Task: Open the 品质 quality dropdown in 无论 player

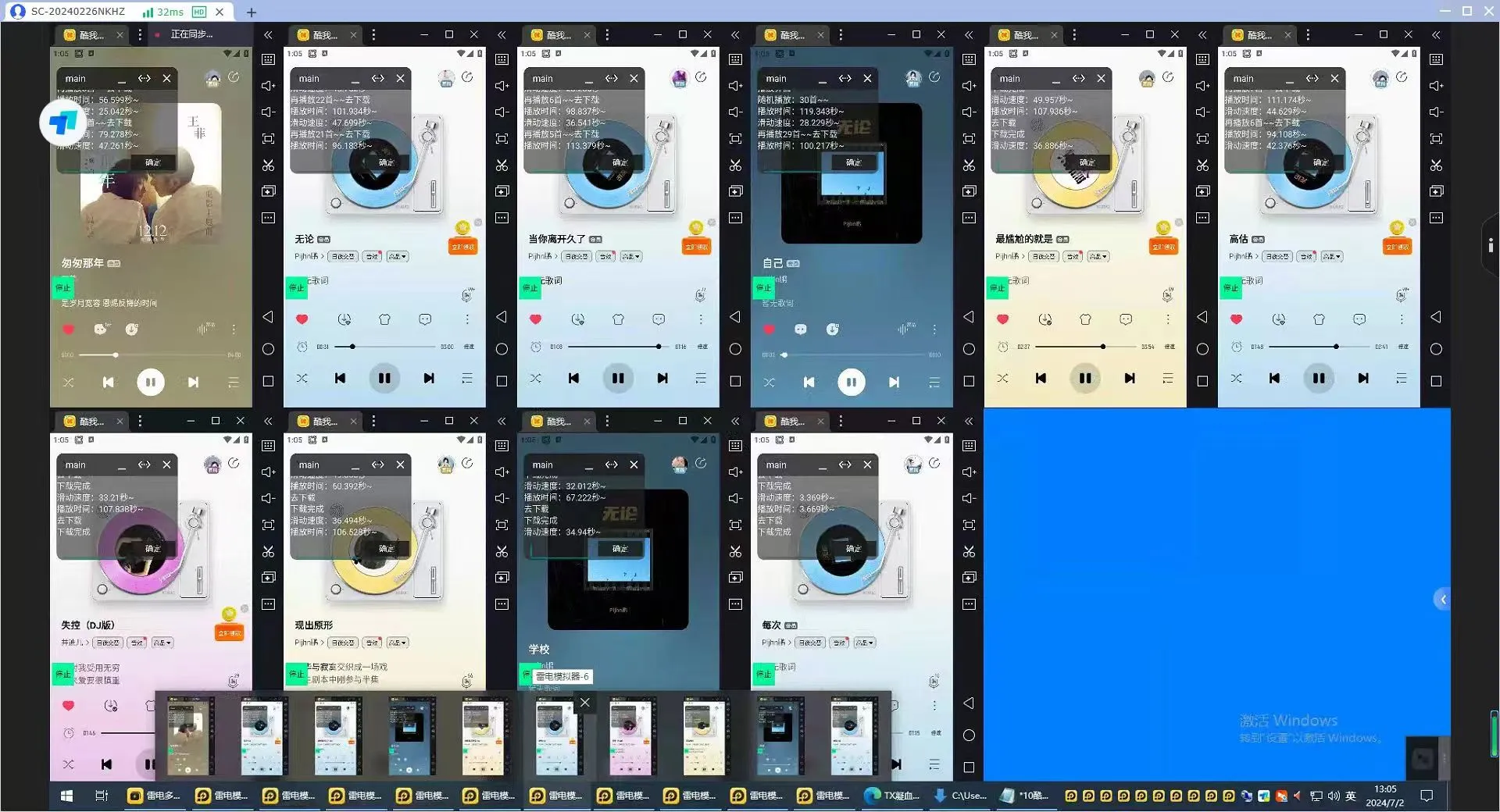Action: pos(398,257)
